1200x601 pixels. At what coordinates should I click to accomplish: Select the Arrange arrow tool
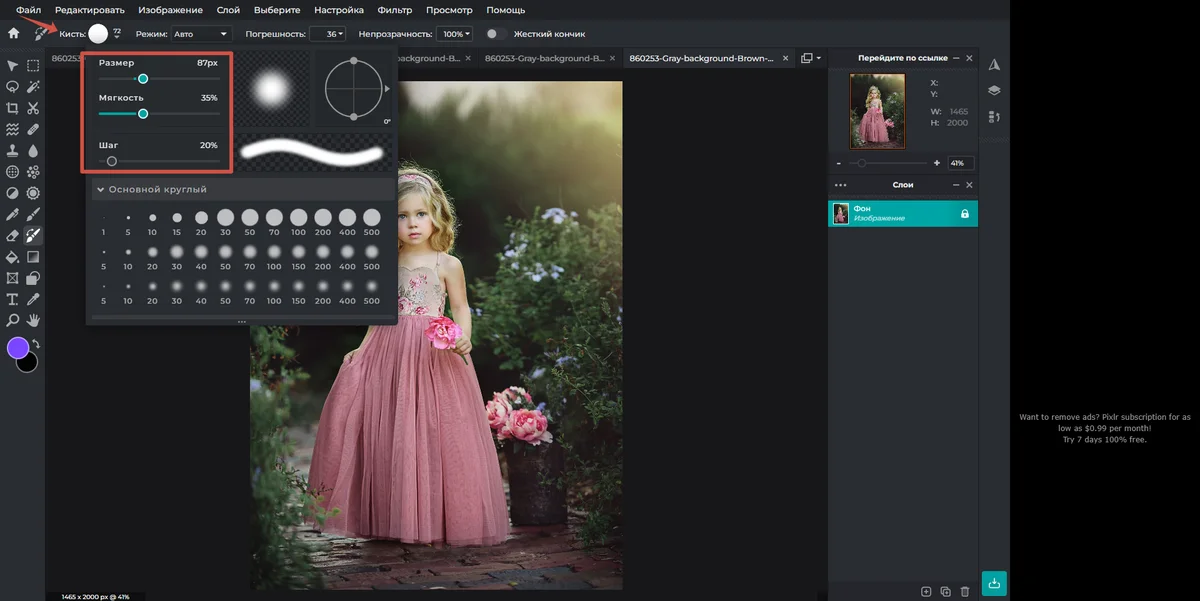(x=13, y=65)
